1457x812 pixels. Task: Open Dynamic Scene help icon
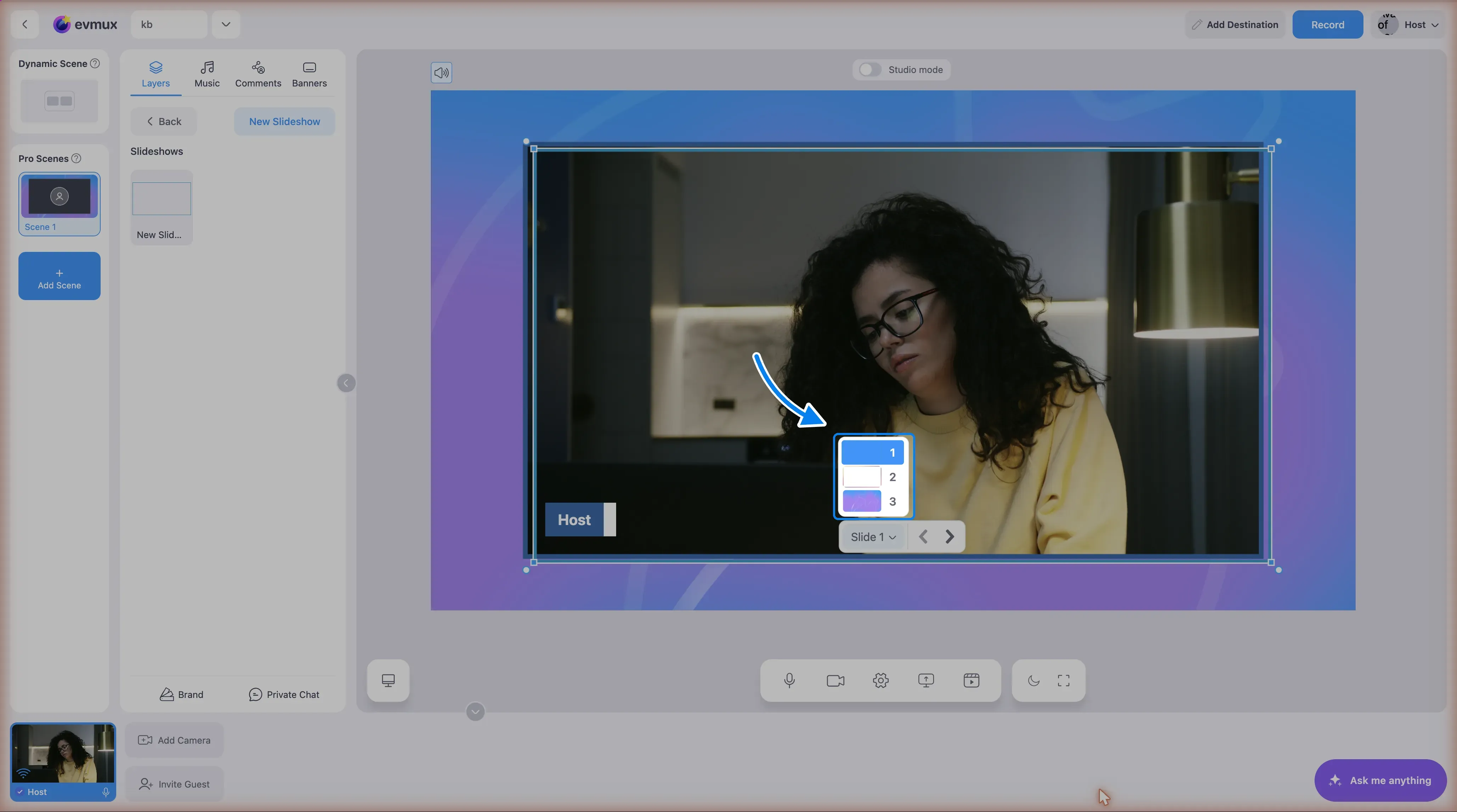point(95,63)
